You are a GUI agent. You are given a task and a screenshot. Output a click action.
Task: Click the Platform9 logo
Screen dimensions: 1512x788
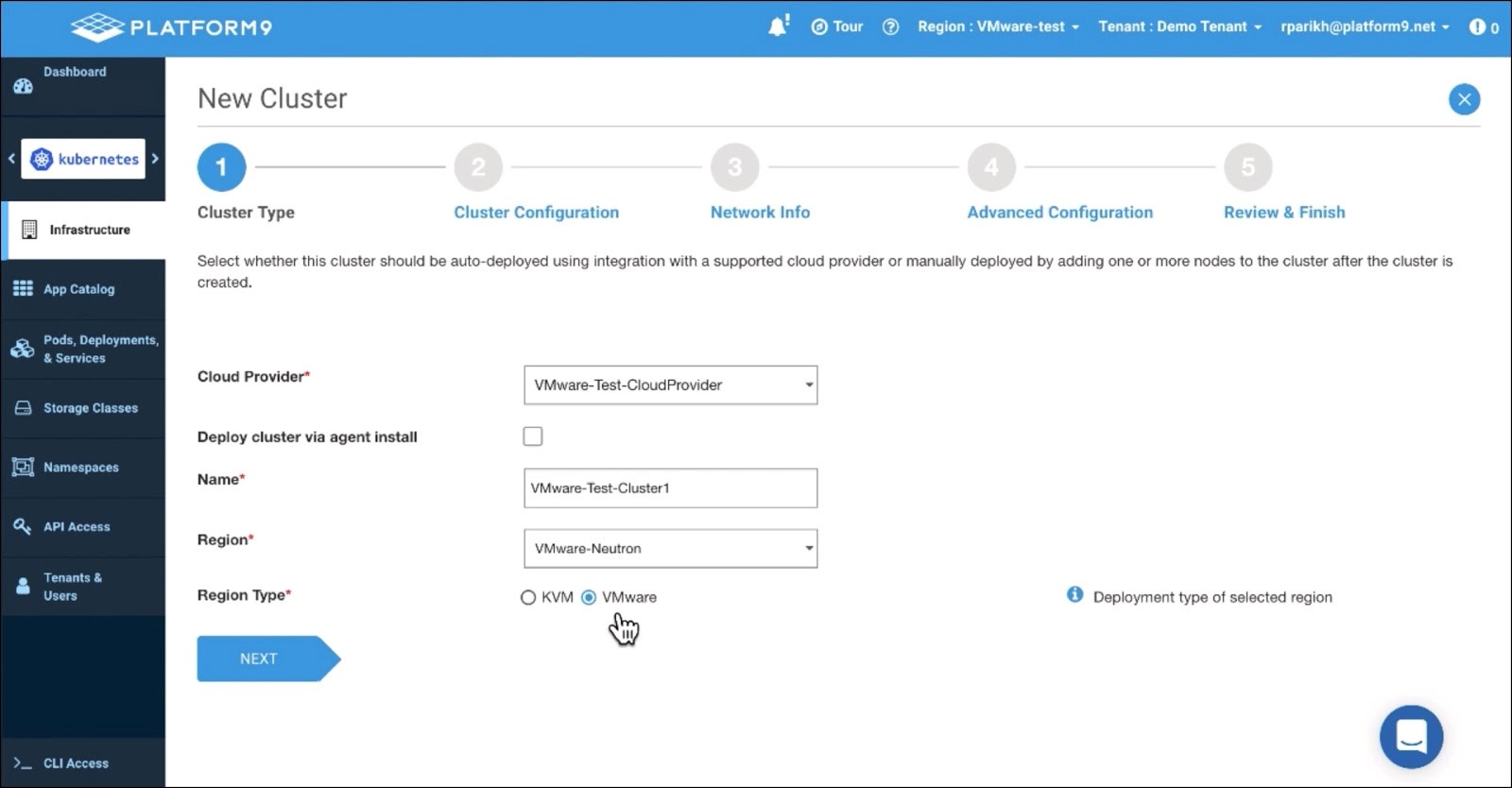pos(171,27)
